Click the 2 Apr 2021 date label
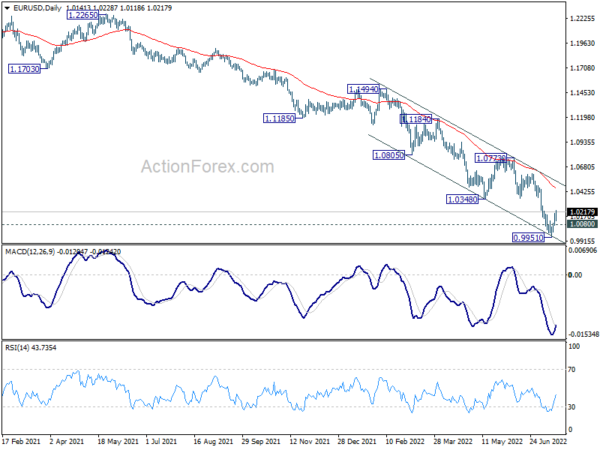Image resolution: width=600 pixels, height=450 pixels. click(x=67, y=442)
